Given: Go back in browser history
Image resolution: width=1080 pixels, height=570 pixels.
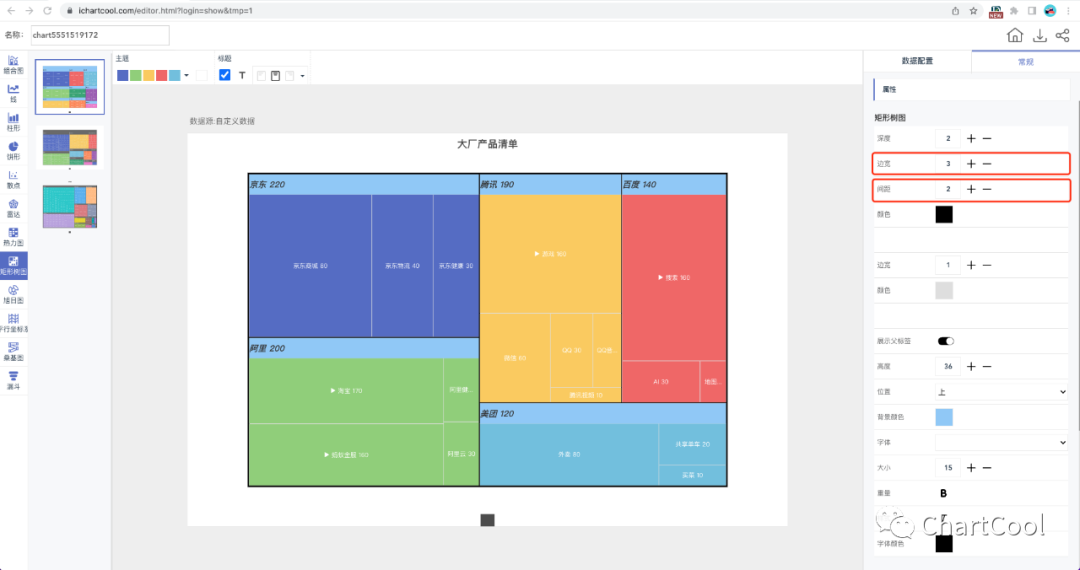Looking at the screenshot, I should (x=11, y=10).
